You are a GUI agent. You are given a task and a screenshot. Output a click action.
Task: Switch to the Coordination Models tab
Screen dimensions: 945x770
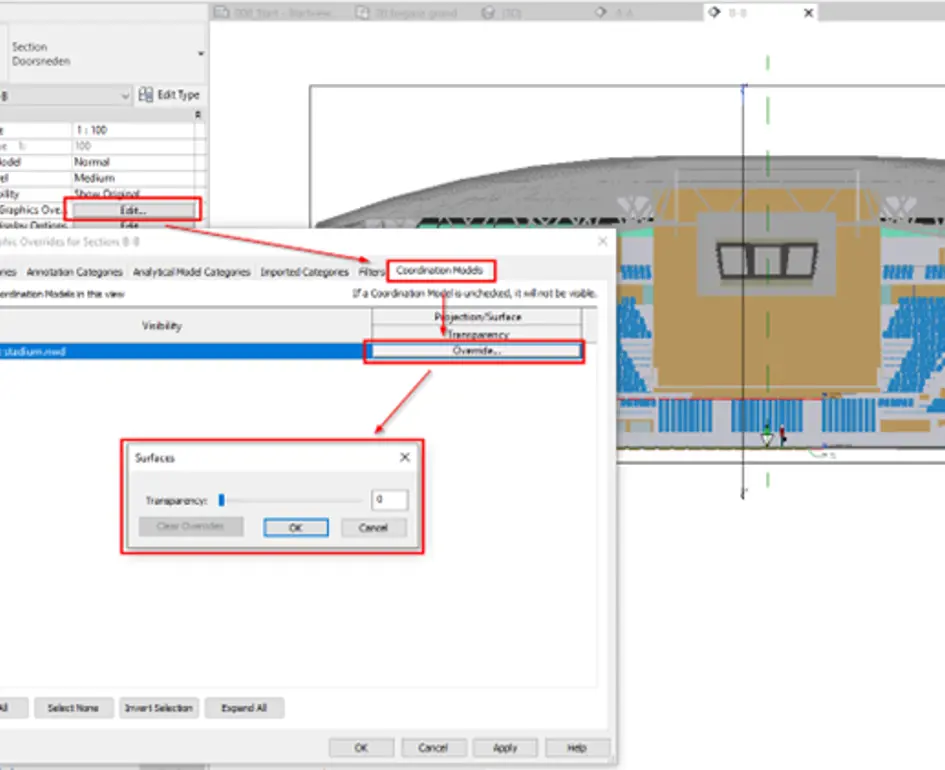[x=440, y=271]
